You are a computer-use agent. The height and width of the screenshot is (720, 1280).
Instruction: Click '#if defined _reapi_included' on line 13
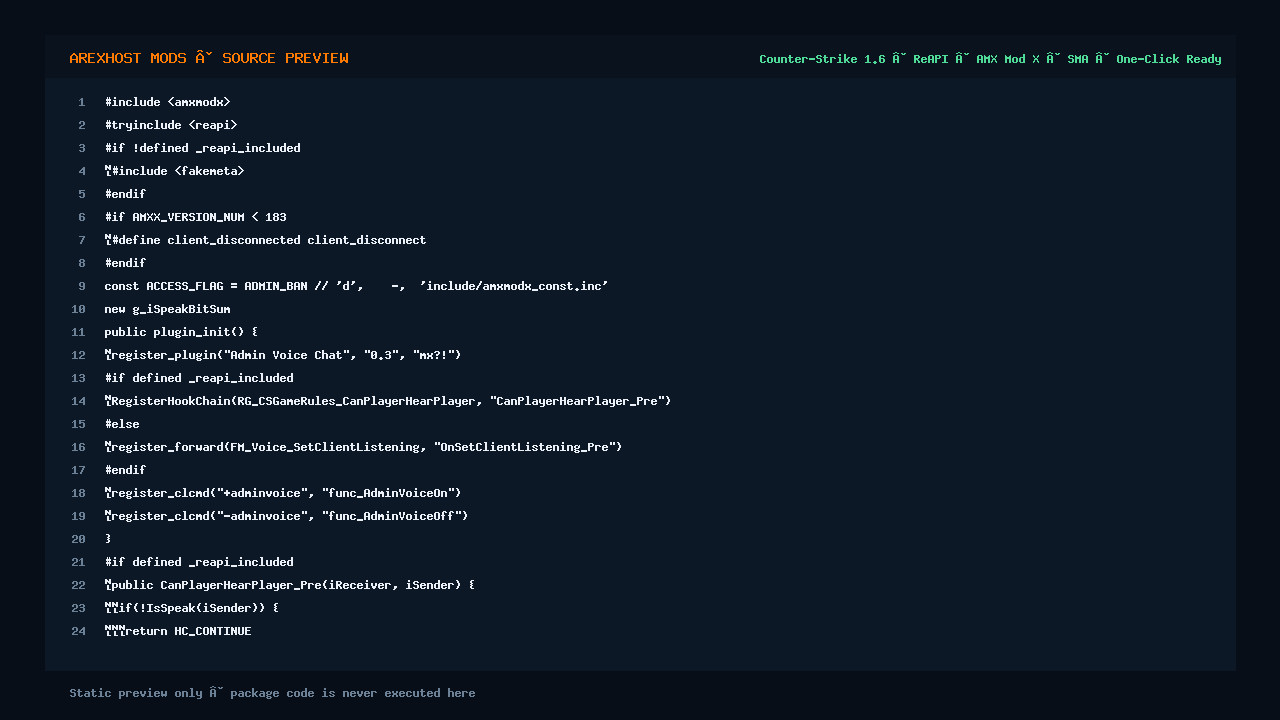199,378
